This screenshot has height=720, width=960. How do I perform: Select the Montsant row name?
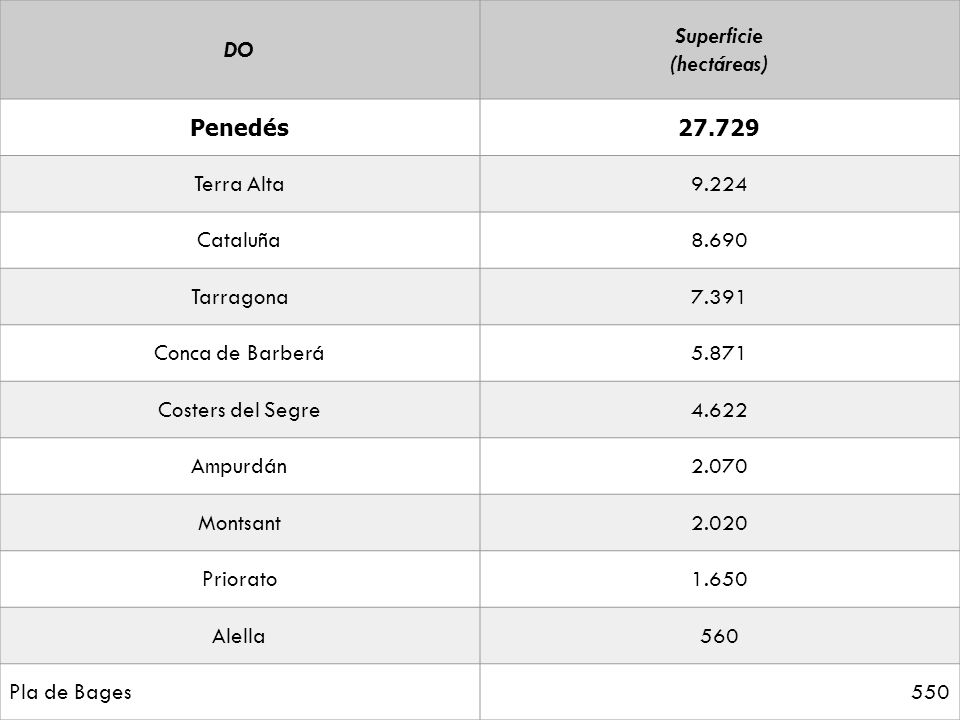(x=239, y=523)
